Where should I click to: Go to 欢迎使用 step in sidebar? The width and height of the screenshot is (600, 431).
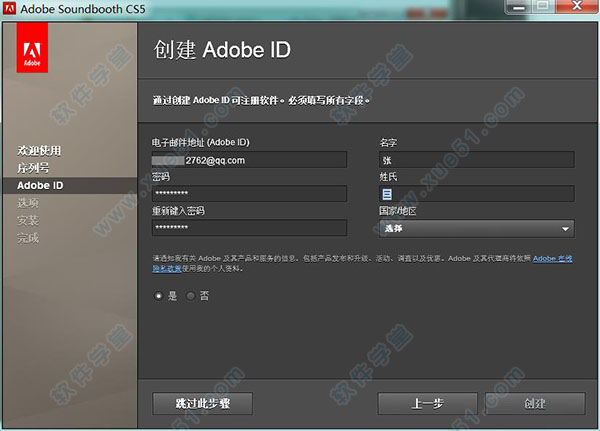coord(39,150)
